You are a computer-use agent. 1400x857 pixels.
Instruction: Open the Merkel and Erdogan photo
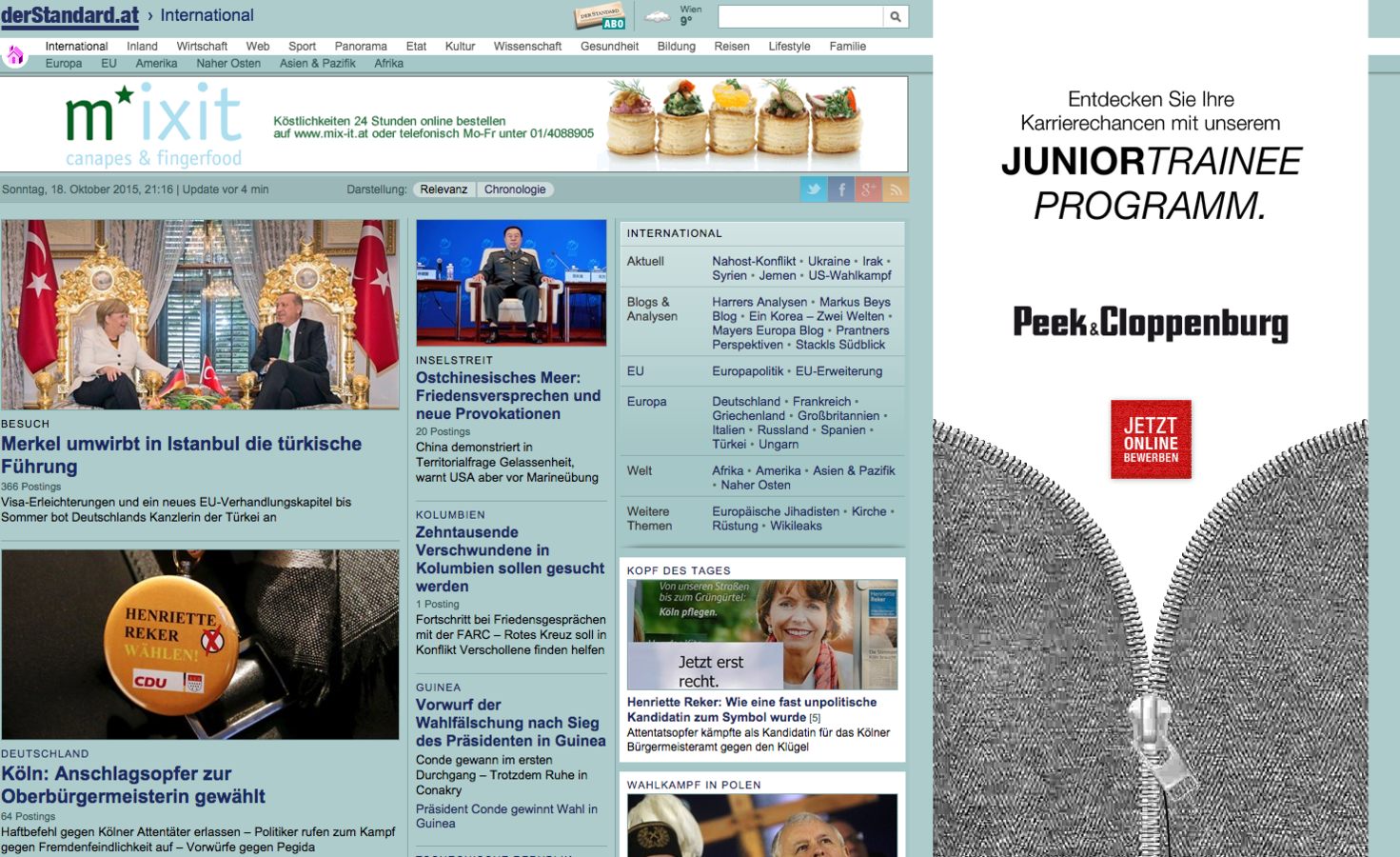coord(200,314)
